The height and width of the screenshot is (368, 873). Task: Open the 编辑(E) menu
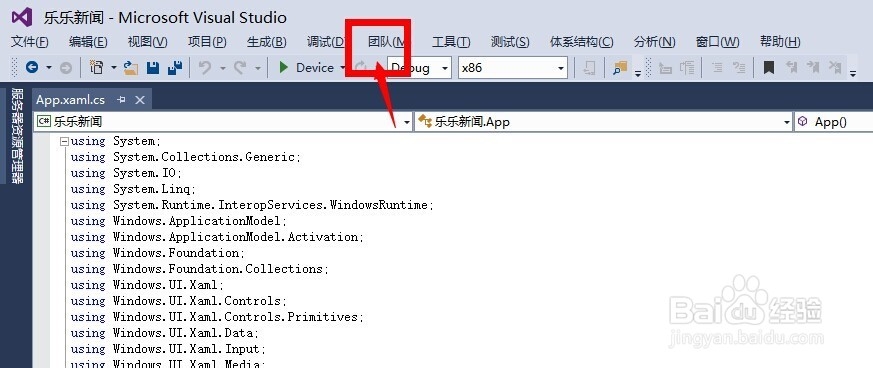(x=88, y=42)
